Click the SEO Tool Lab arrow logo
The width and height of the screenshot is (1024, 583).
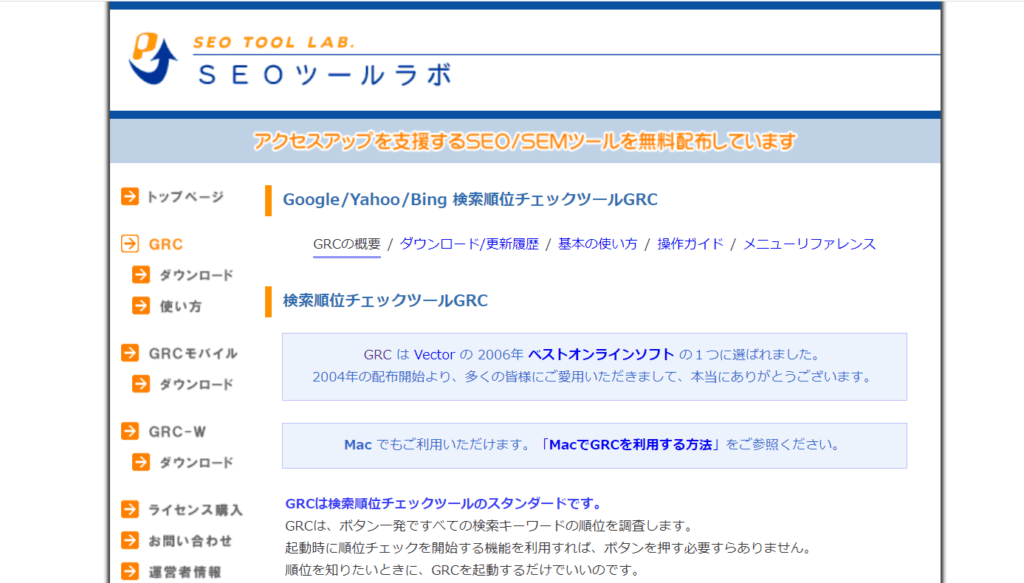pos(153,59)
